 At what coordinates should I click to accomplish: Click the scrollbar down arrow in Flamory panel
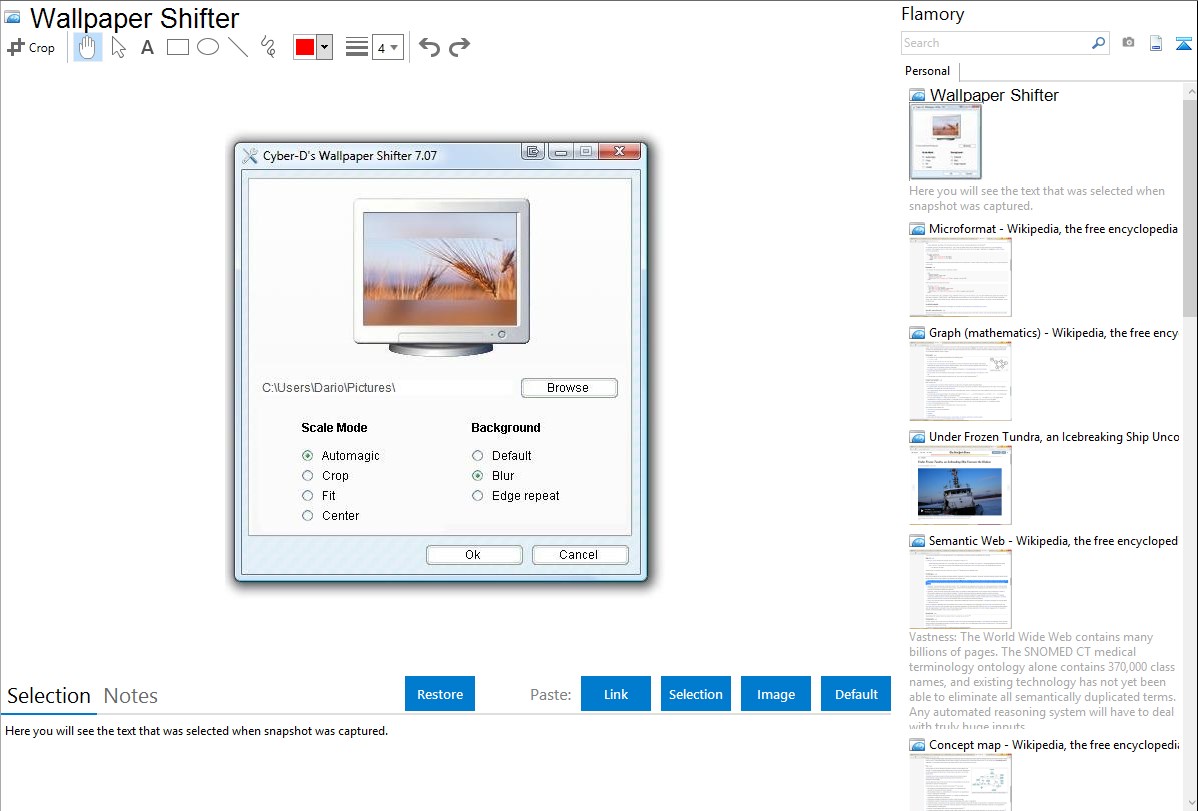[1190, 803]
